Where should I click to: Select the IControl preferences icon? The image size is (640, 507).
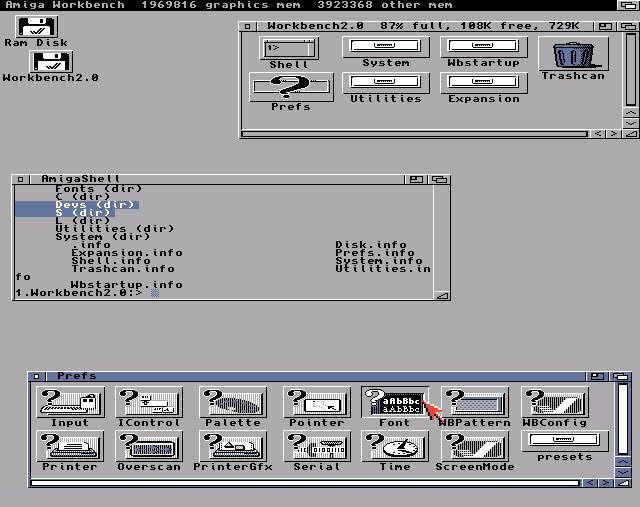click(149, 402)
